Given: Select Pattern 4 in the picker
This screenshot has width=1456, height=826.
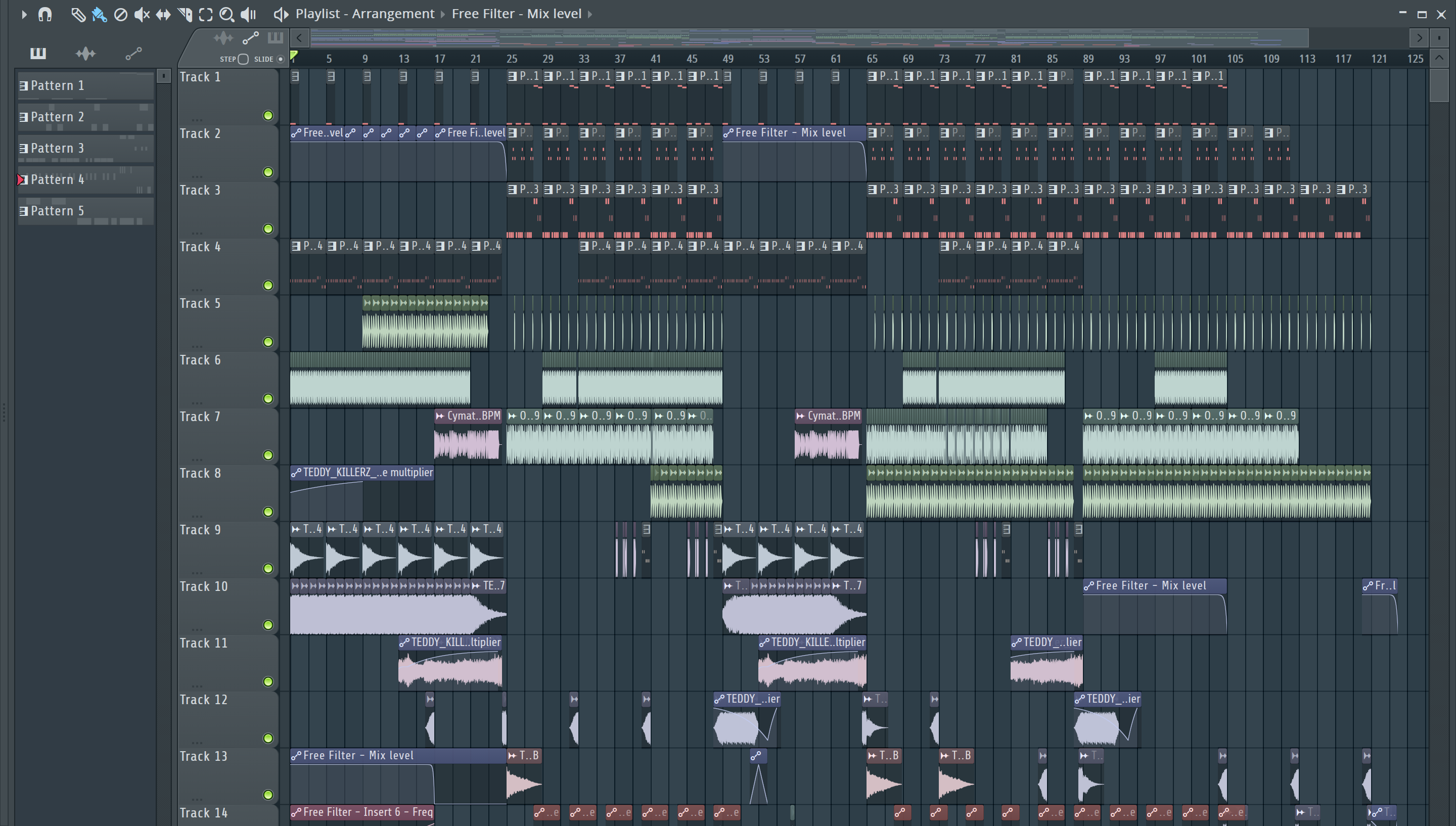Looking at the screenshot, I should 85,179.
